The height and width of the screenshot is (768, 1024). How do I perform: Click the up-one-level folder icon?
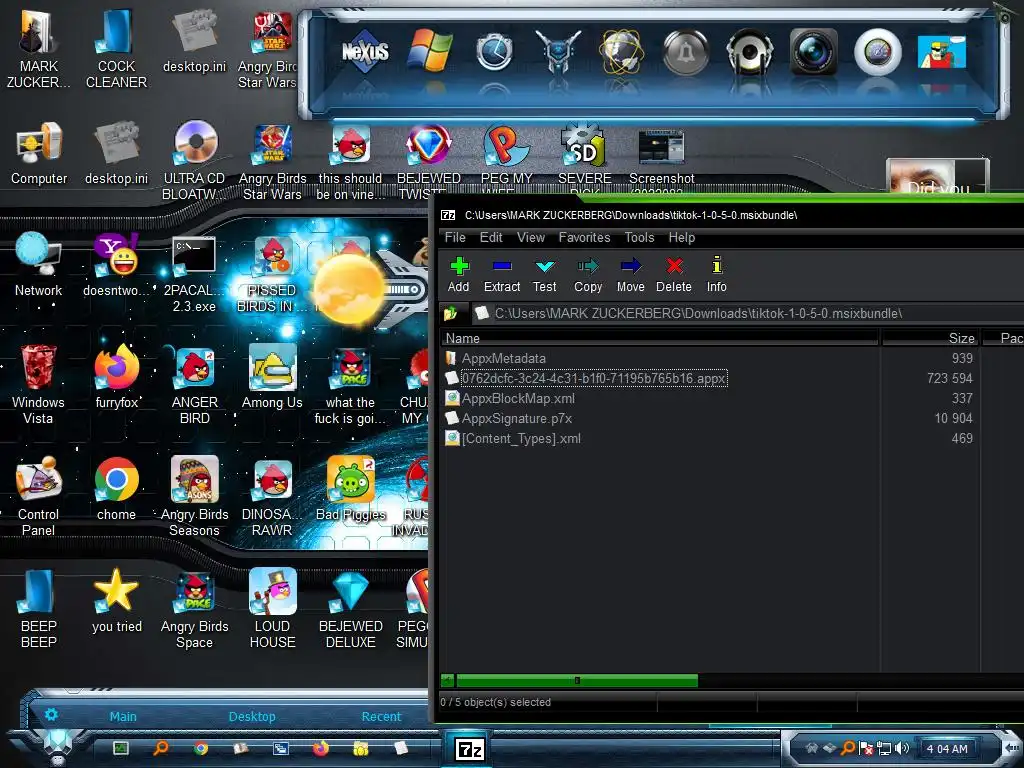coord(451,313)
